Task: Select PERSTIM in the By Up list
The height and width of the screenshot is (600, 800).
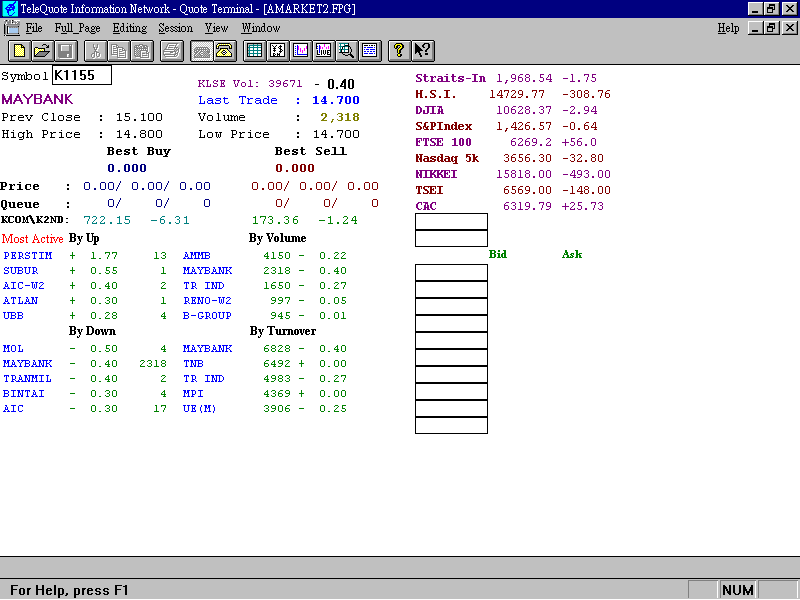Action: (x=28, y=255)
